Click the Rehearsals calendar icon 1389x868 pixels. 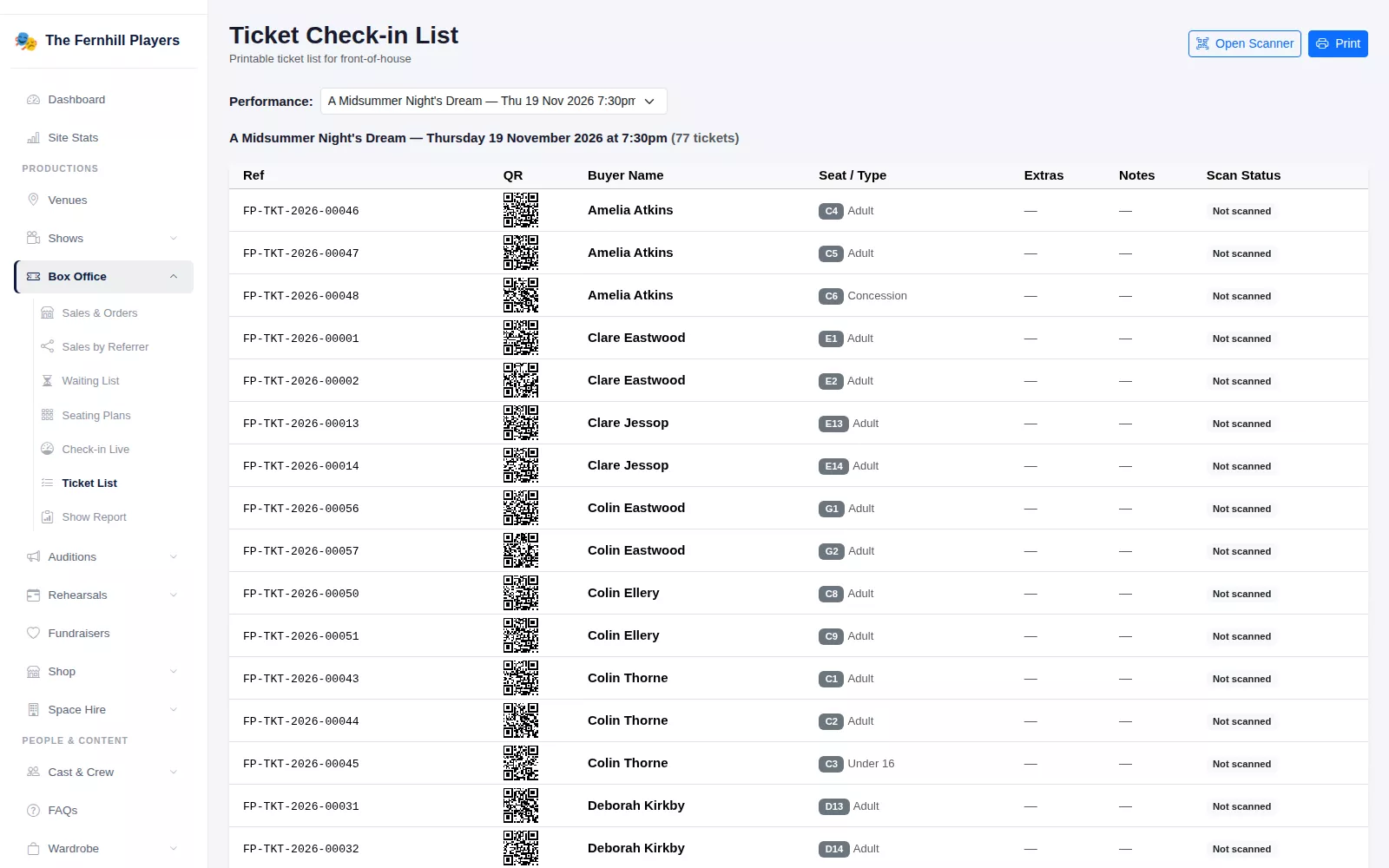33,595
